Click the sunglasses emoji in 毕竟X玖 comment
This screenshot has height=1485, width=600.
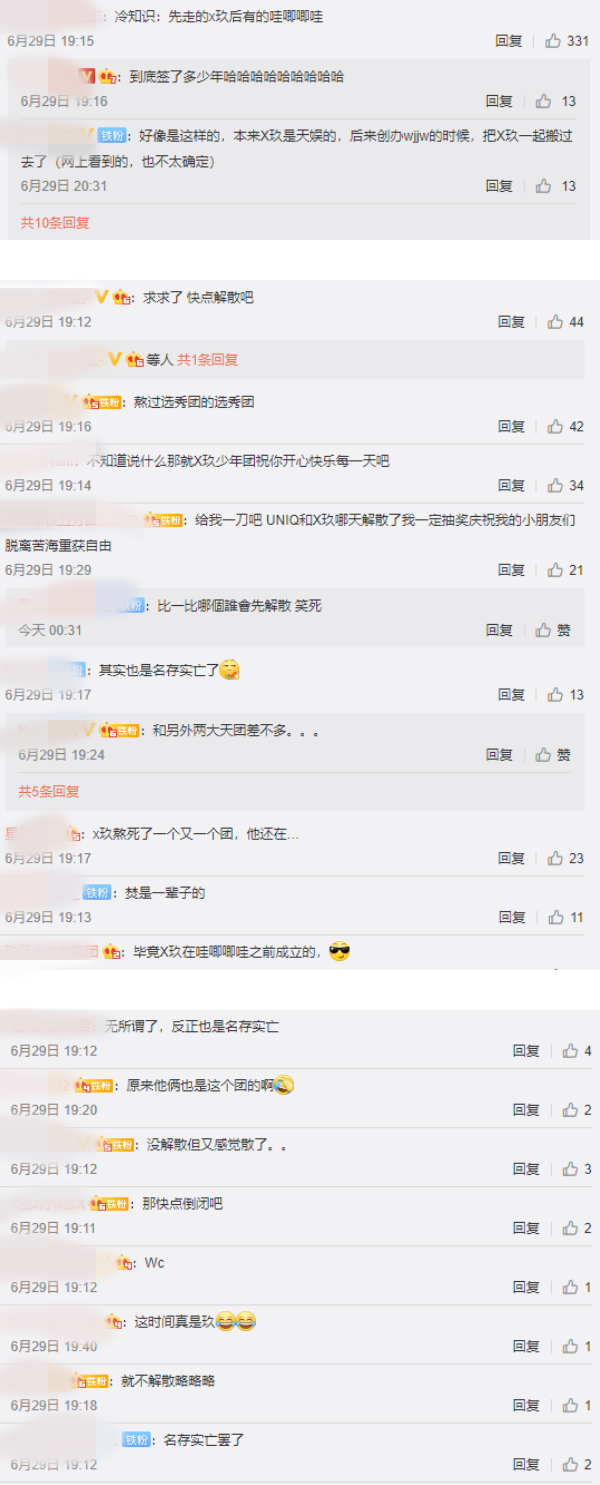(339, 952)
